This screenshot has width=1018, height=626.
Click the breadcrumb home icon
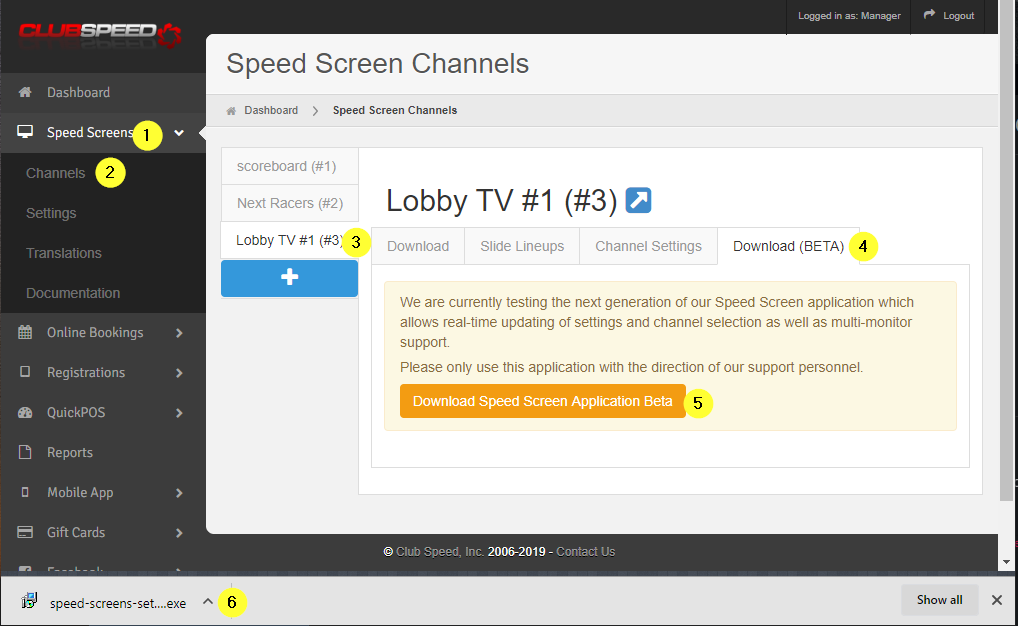tap(230, 111)
